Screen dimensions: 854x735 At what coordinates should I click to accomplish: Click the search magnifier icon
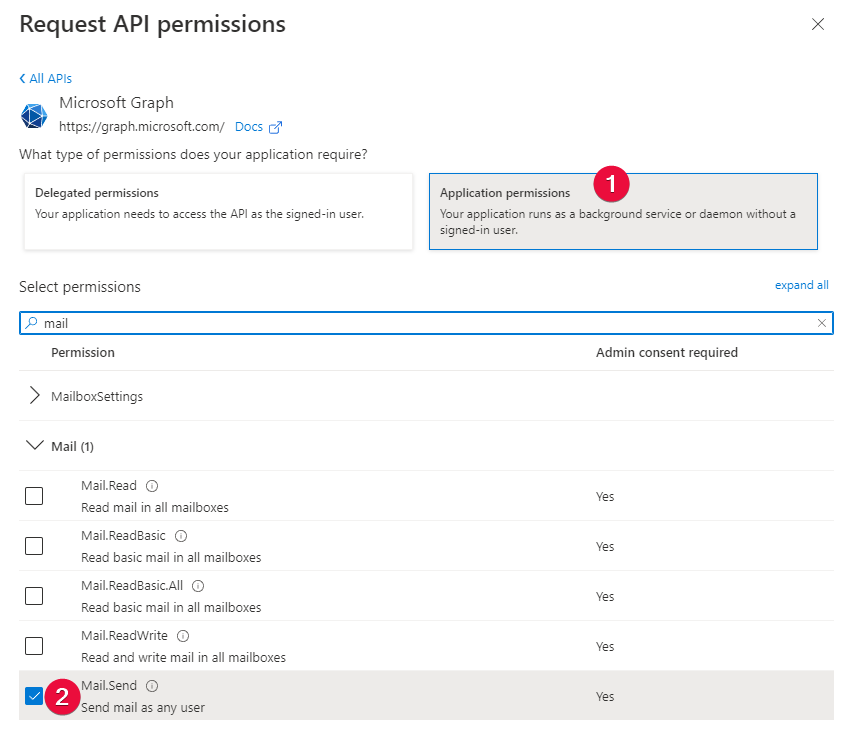(x=32, y=323)
